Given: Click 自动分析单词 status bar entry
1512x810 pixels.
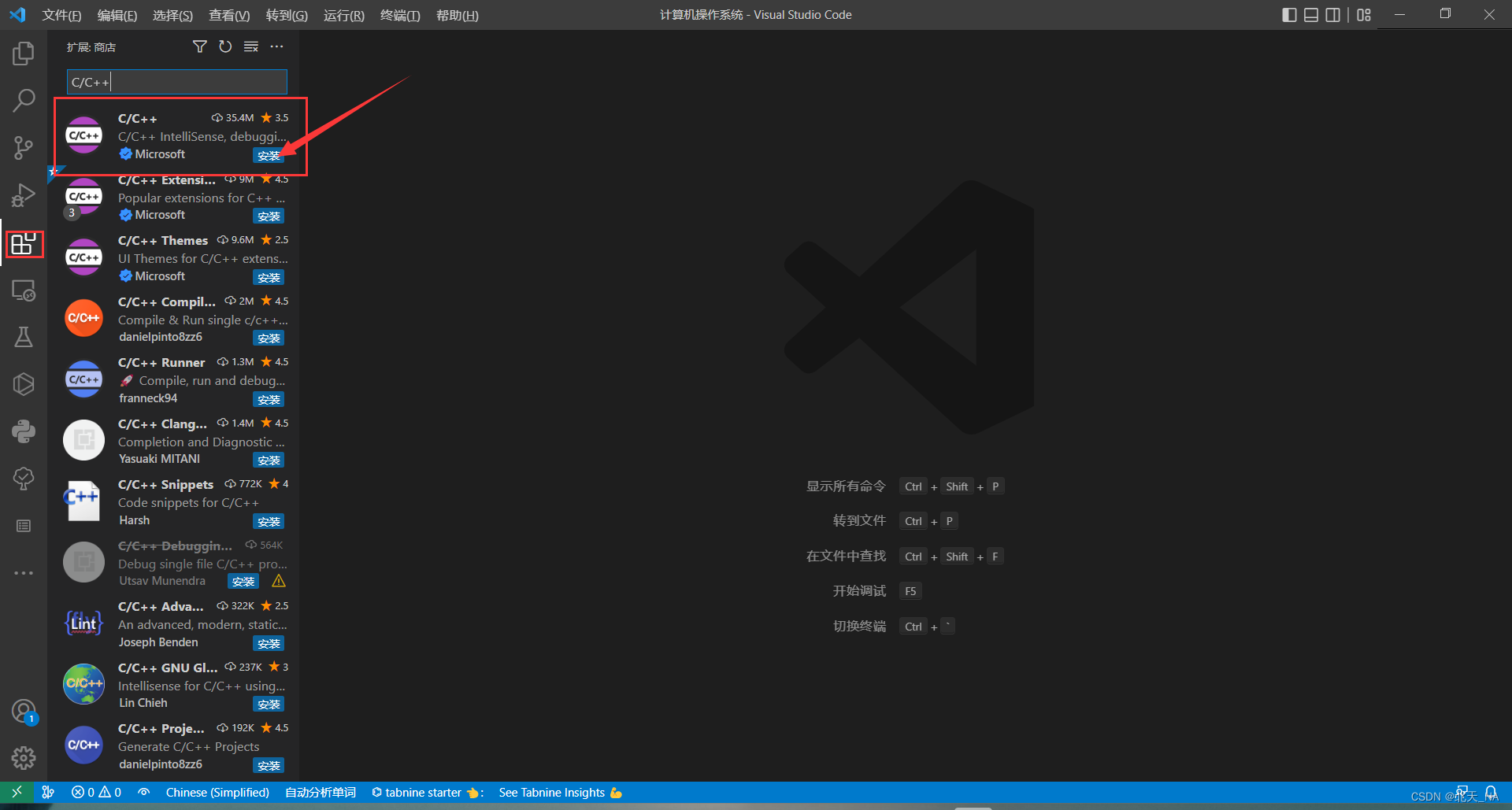Looking at the screenshot, I should pos(321,792).
